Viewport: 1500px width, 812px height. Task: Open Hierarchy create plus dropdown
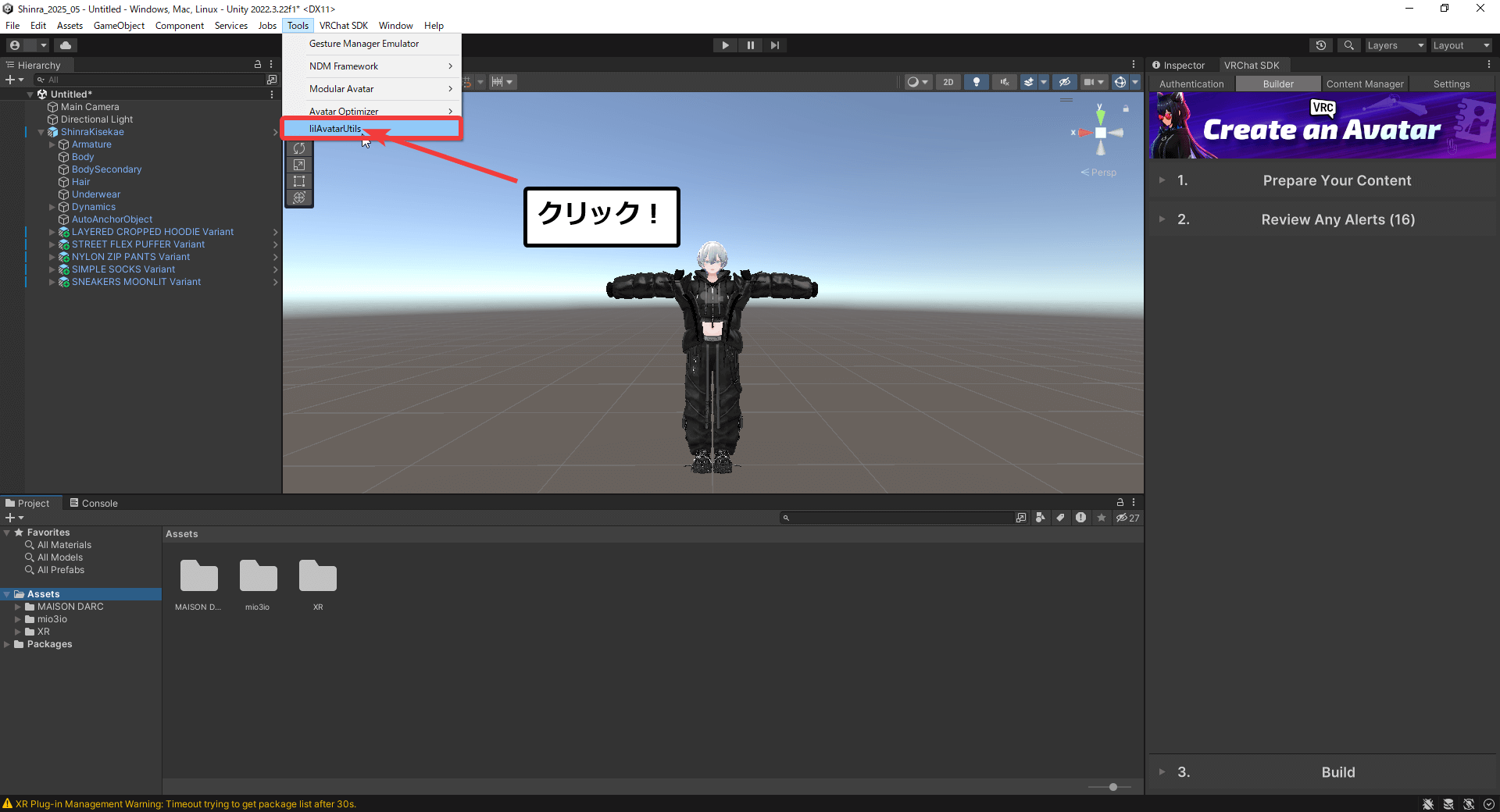click(x=15, y=80)
